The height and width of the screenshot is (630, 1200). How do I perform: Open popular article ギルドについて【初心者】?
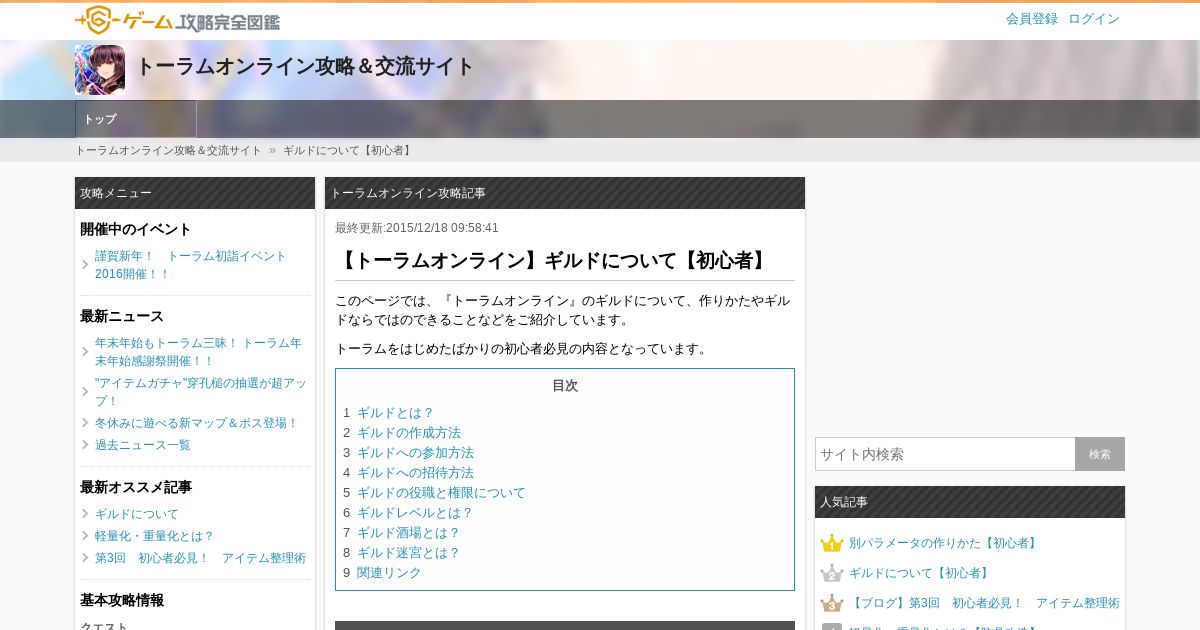point(920,573)
